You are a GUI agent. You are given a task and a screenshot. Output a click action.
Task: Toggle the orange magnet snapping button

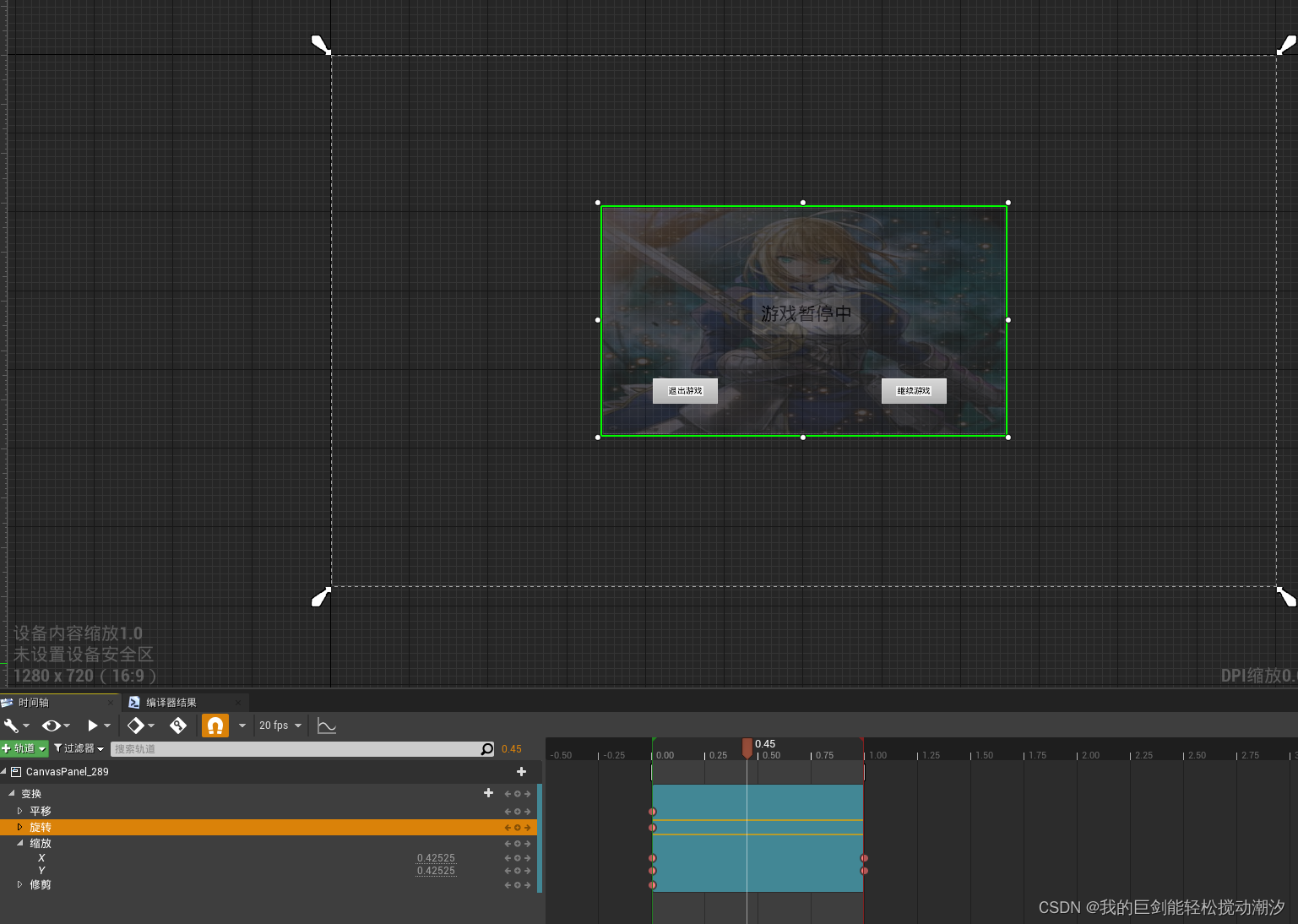click(x=215, y=726)
